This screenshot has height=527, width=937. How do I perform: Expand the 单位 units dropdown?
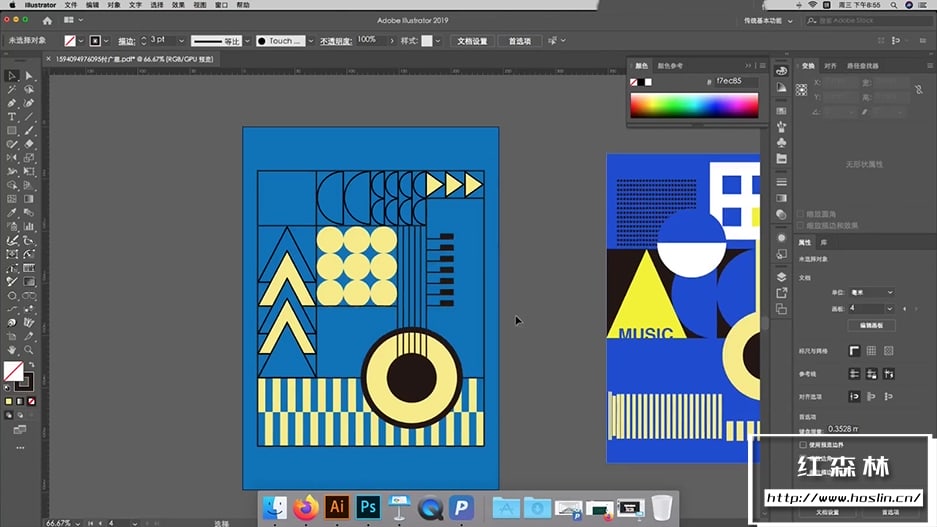click(870, 292)
